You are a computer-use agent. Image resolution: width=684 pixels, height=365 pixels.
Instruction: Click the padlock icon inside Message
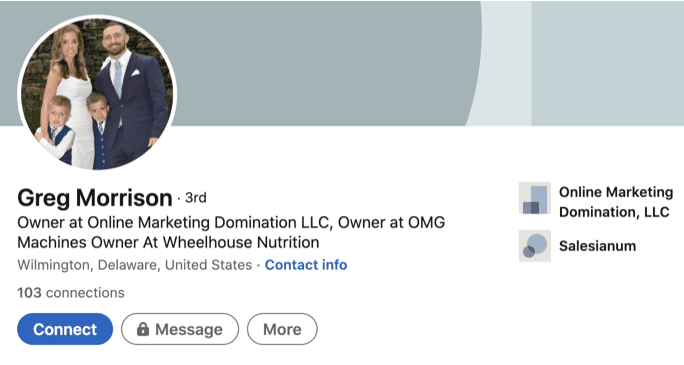[x=143, y=329]
